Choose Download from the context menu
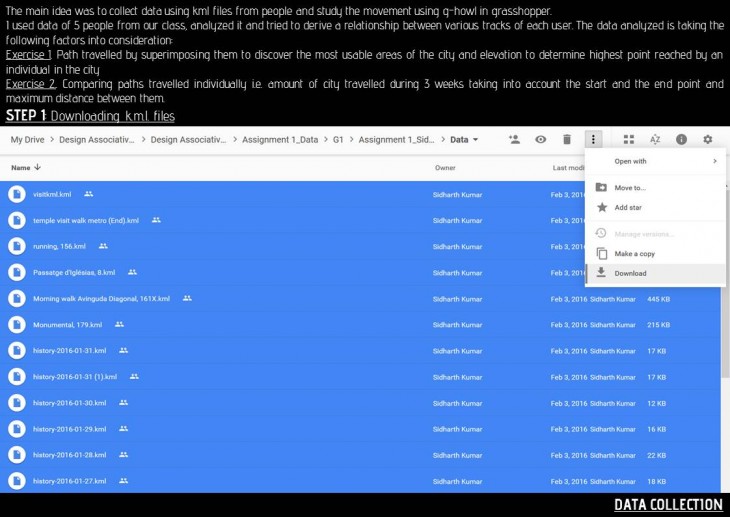730x517 pixels. (630, 273)
